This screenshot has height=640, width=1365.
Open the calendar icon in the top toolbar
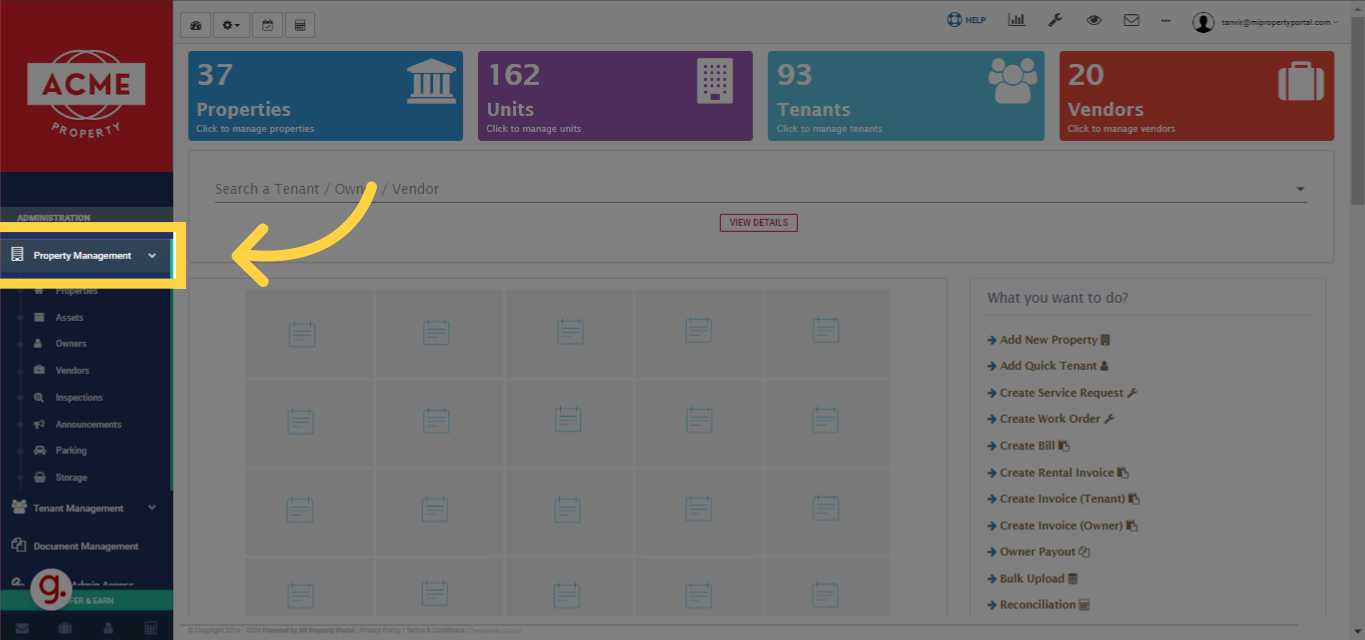point(267,24)
